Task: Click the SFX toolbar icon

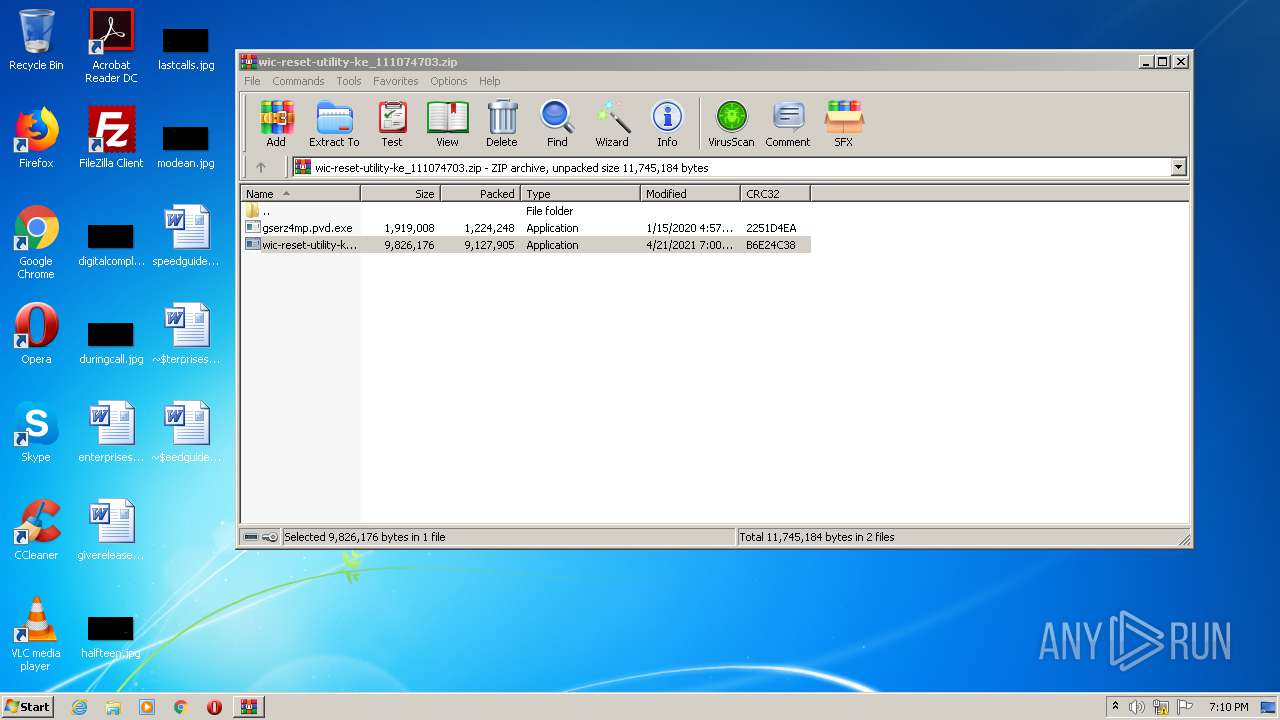Action: 844,124
